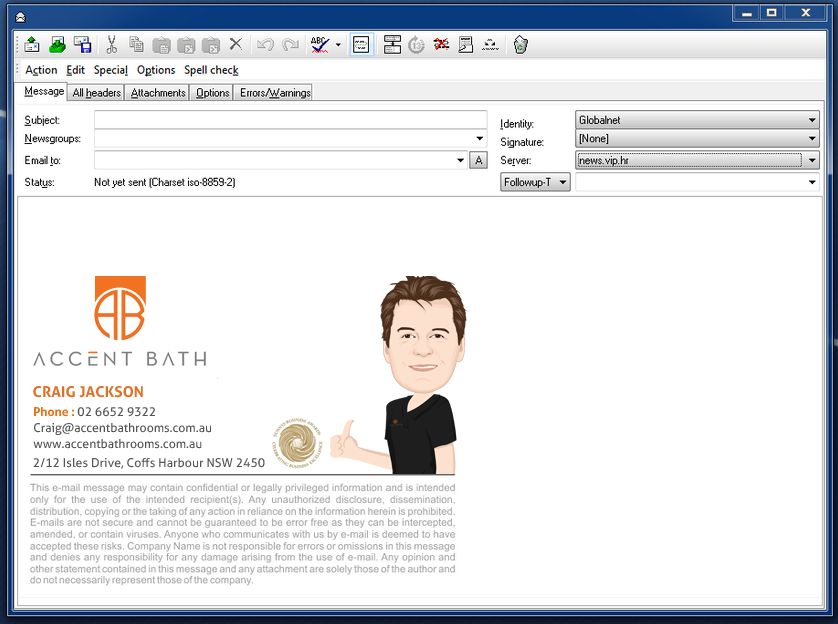This screenshot has height=624, width=838.
Task: Click the Followup-T button
Action: [535, 182]
